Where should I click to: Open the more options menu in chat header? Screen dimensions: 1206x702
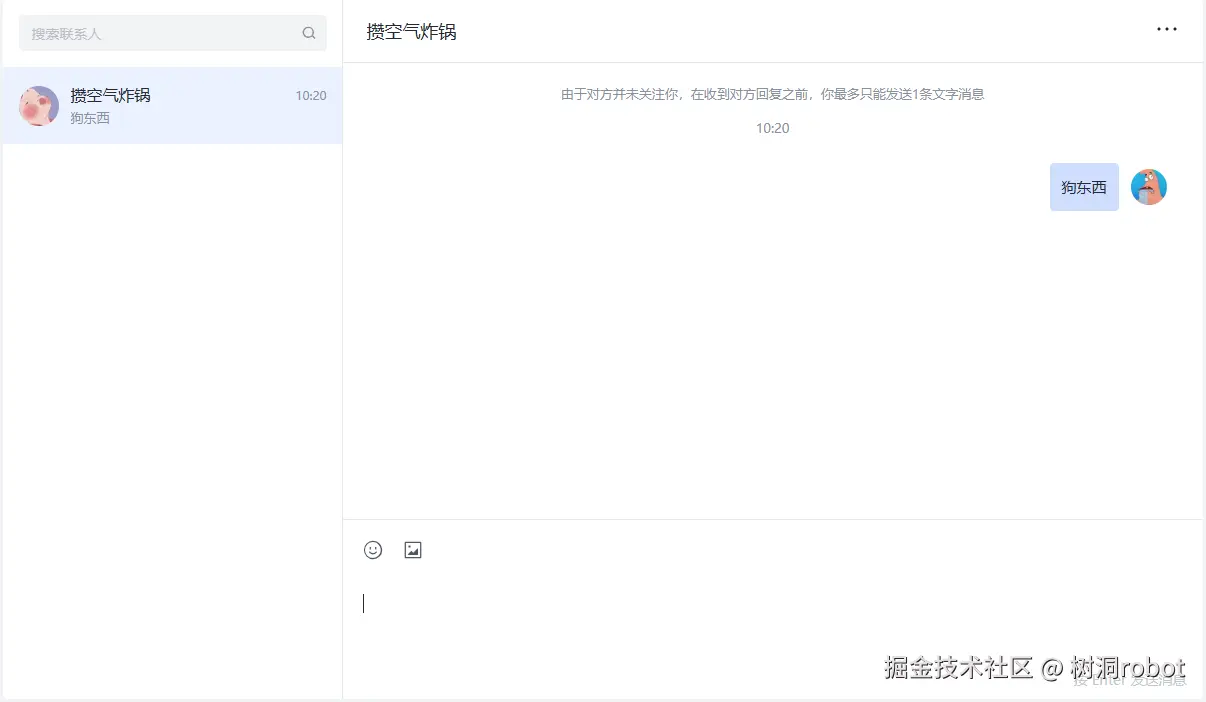(x=1167, y=29)
